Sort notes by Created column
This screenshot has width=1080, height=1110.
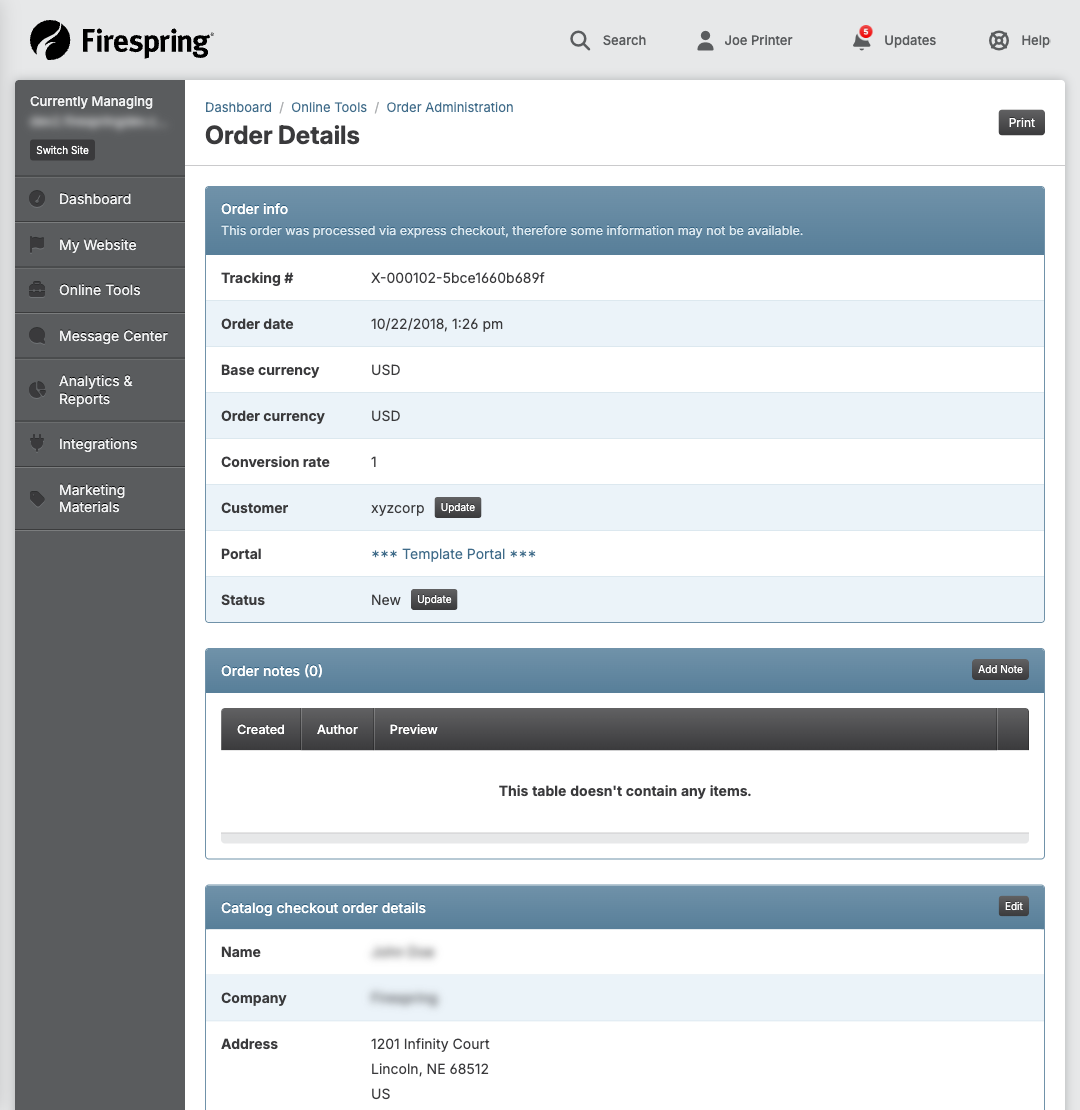[260, 729]
